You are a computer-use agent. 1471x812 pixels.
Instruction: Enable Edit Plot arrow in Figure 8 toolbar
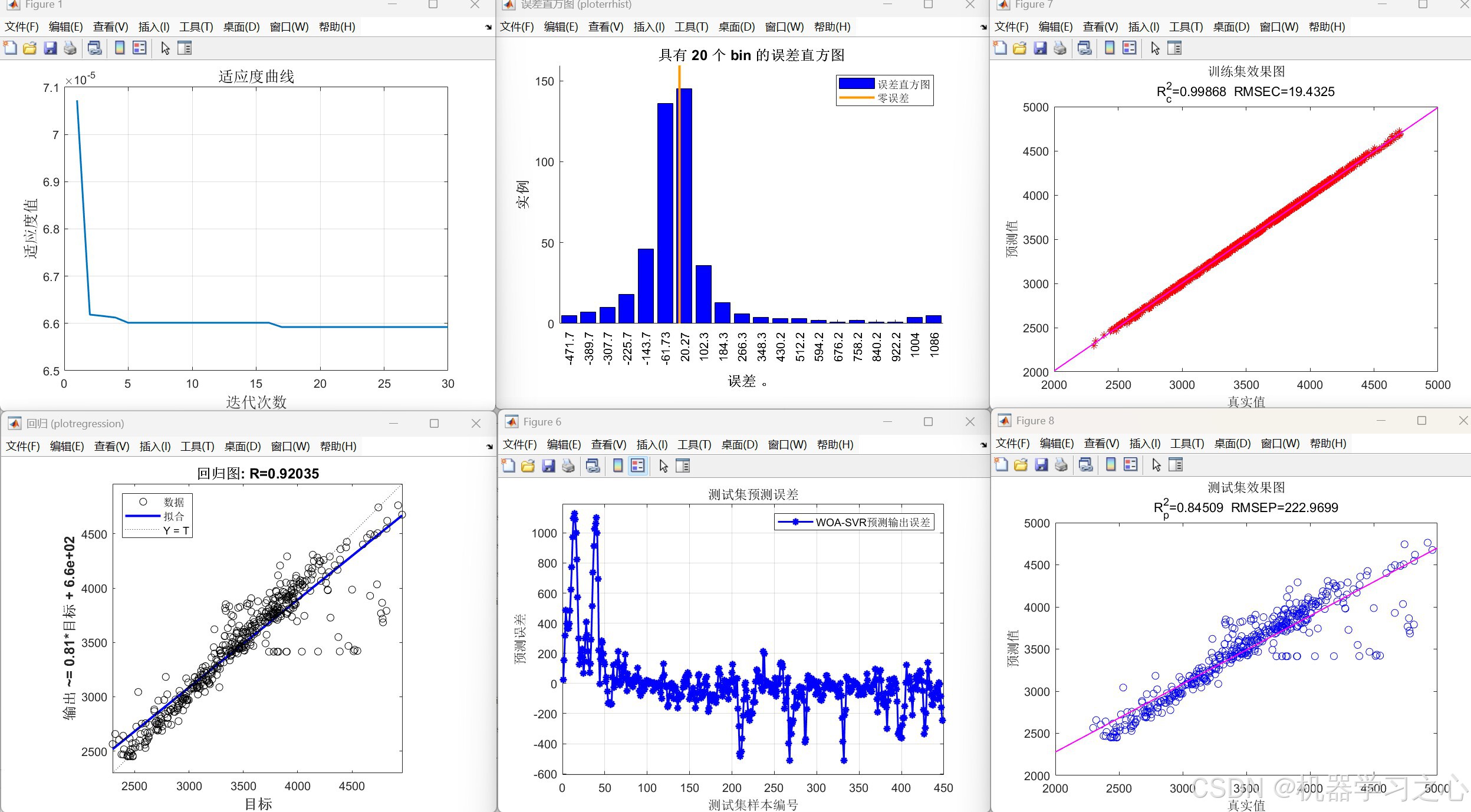tap(1156, 465)
